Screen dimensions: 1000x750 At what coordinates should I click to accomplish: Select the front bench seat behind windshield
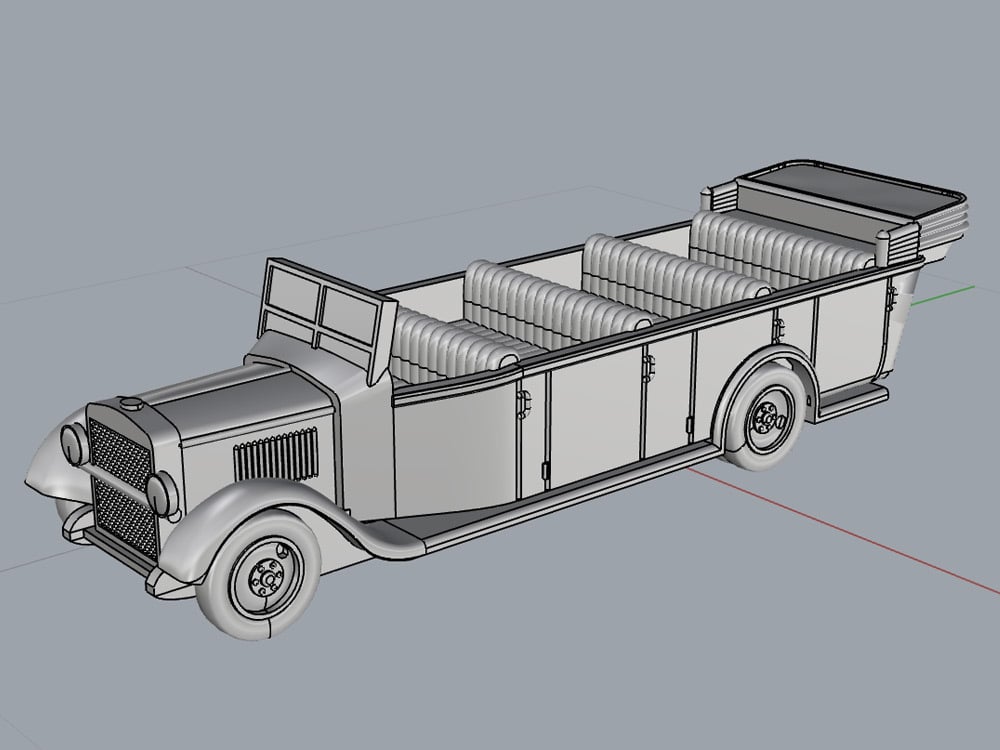click(449, 348)
